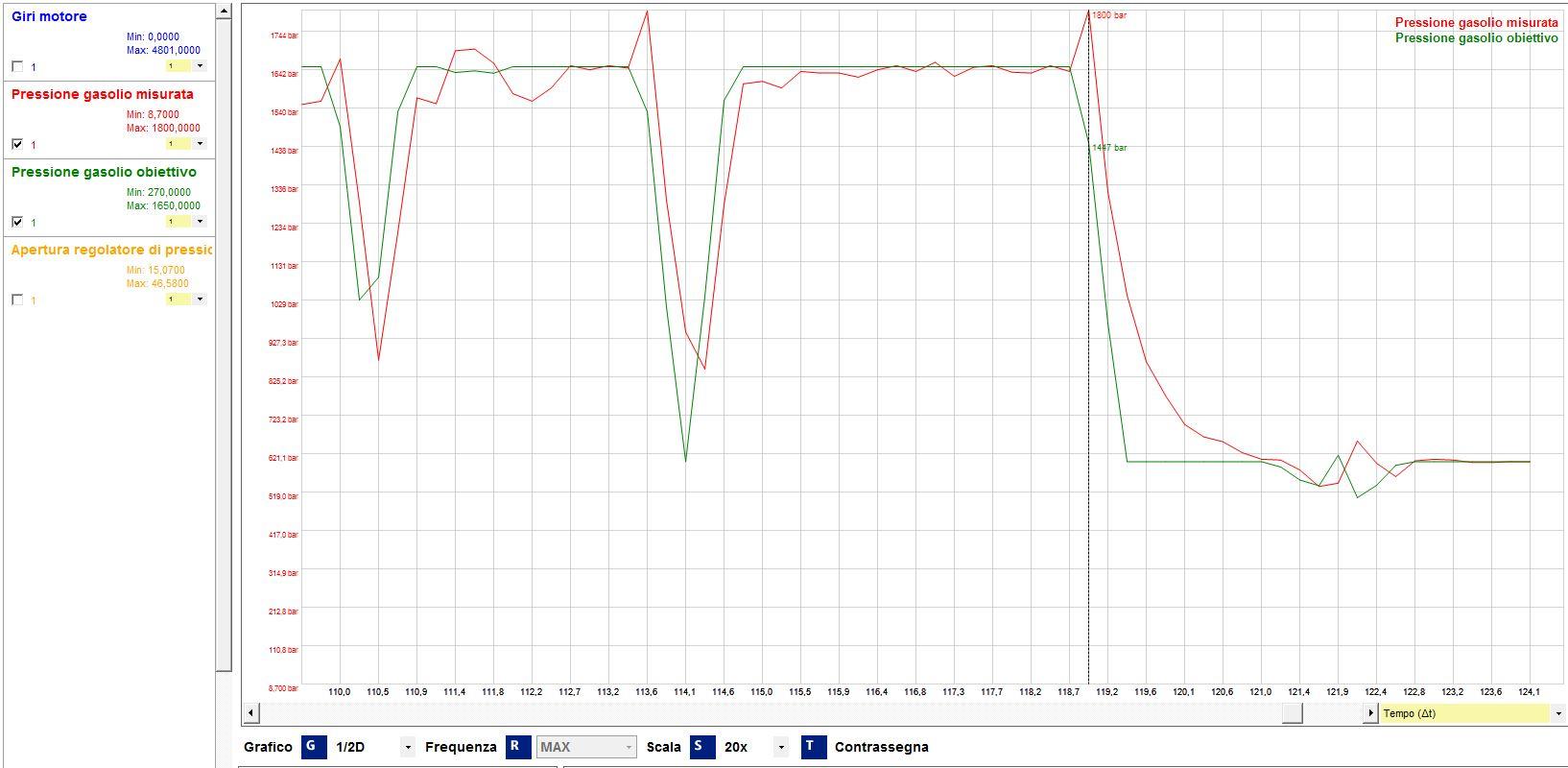
Task: Click the blue G Grafico icon
Action: pyautogui.click(x=314, y=747)
